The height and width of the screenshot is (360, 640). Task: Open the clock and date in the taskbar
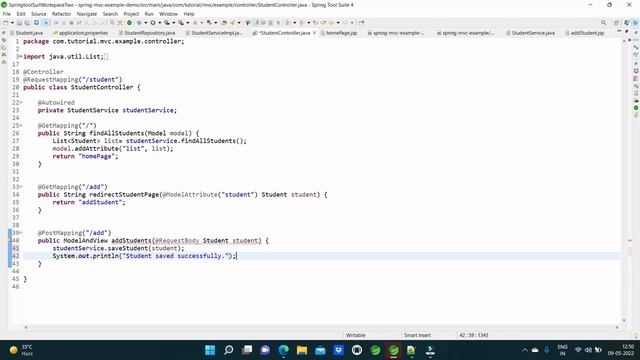tap(620, 350)
